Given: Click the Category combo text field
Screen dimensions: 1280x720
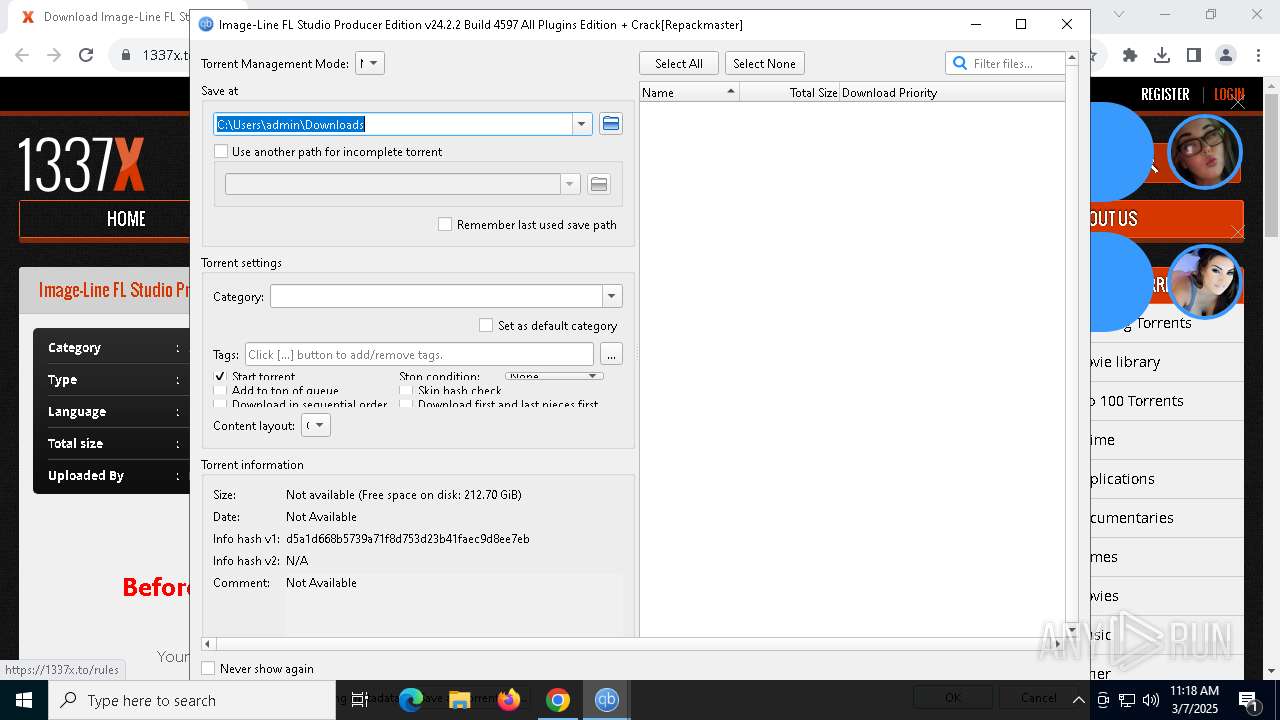Looking at the screenshot, I should point(436,296).
